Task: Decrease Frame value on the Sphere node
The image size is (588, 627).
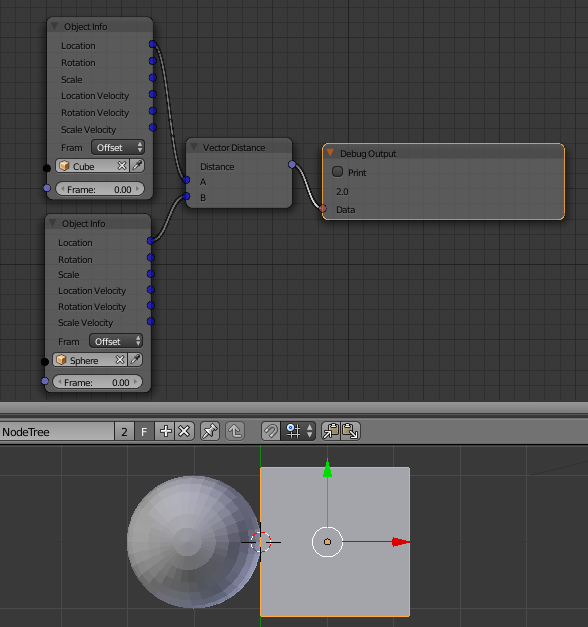Action: pos(60,382)
